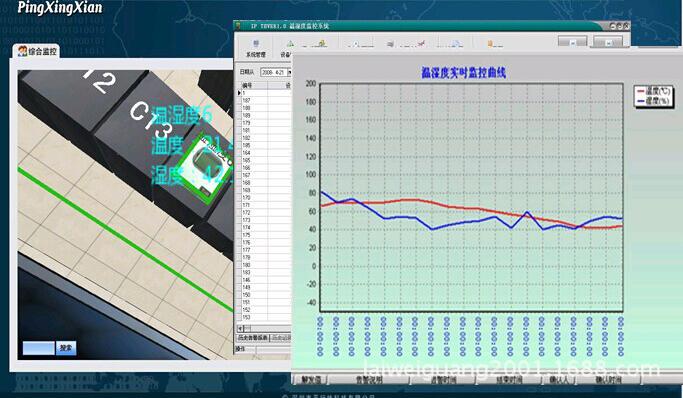Click the yellow figure toolbar icon
The width and height of the screenshot is (683, 398).
[322, 43]
